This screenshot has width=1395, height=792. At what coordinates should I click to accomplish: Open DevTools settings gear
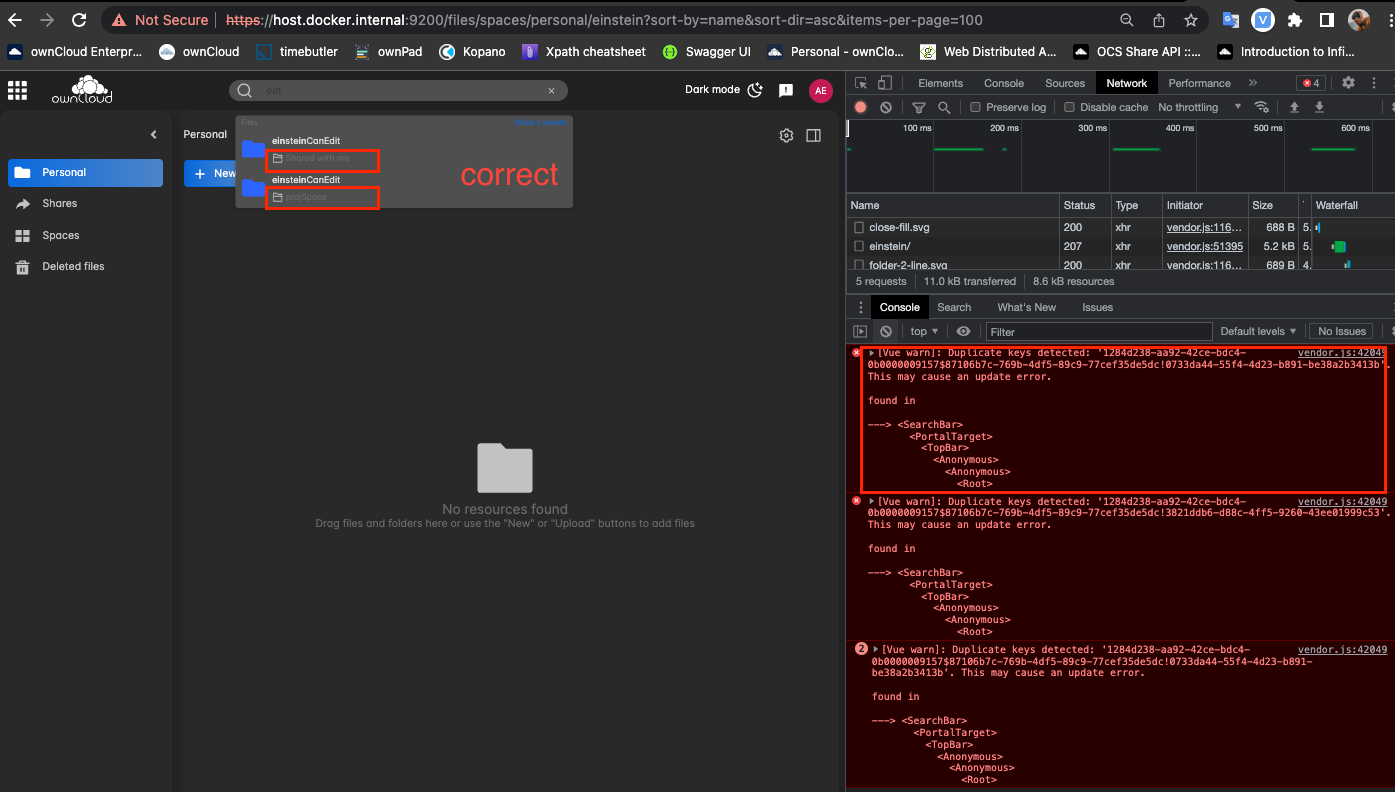pos(1348,82)
